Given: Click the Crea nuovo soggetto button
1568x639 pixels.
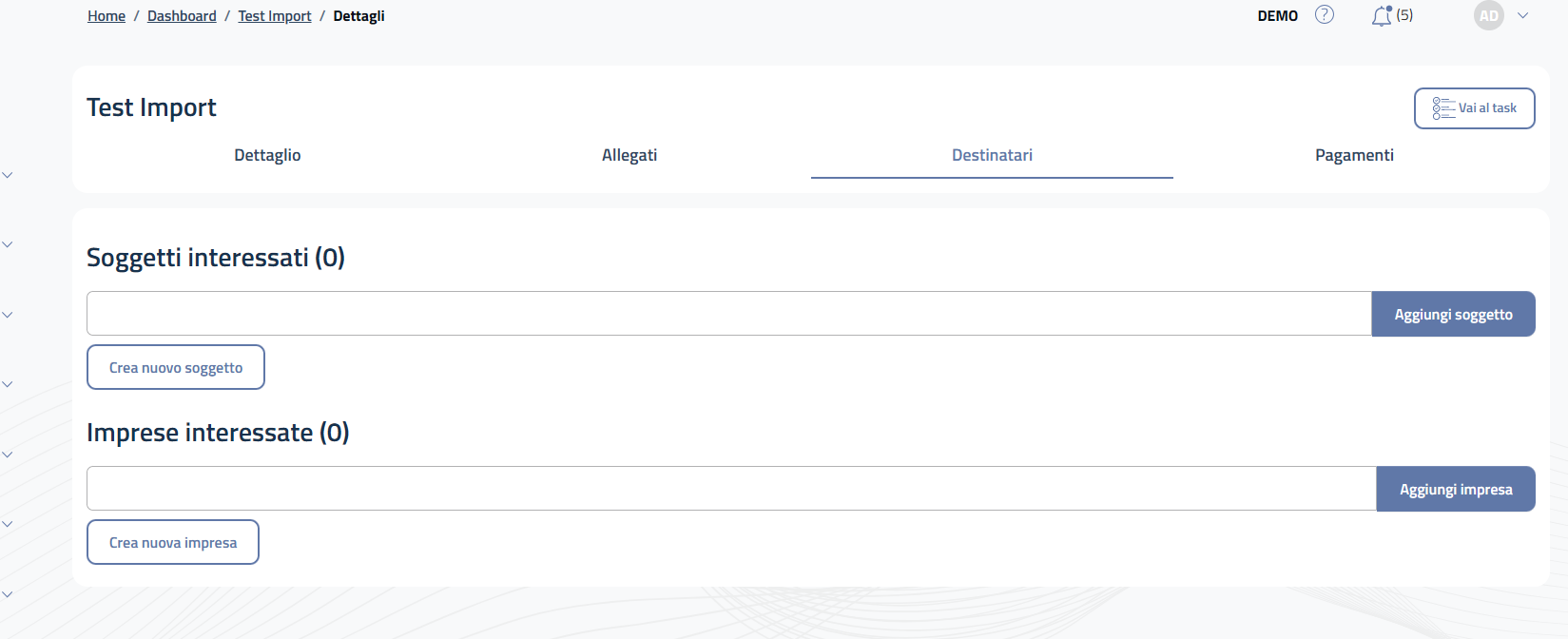Looking at the screenshot, I should pyautogui.click(x=176, y=367).
